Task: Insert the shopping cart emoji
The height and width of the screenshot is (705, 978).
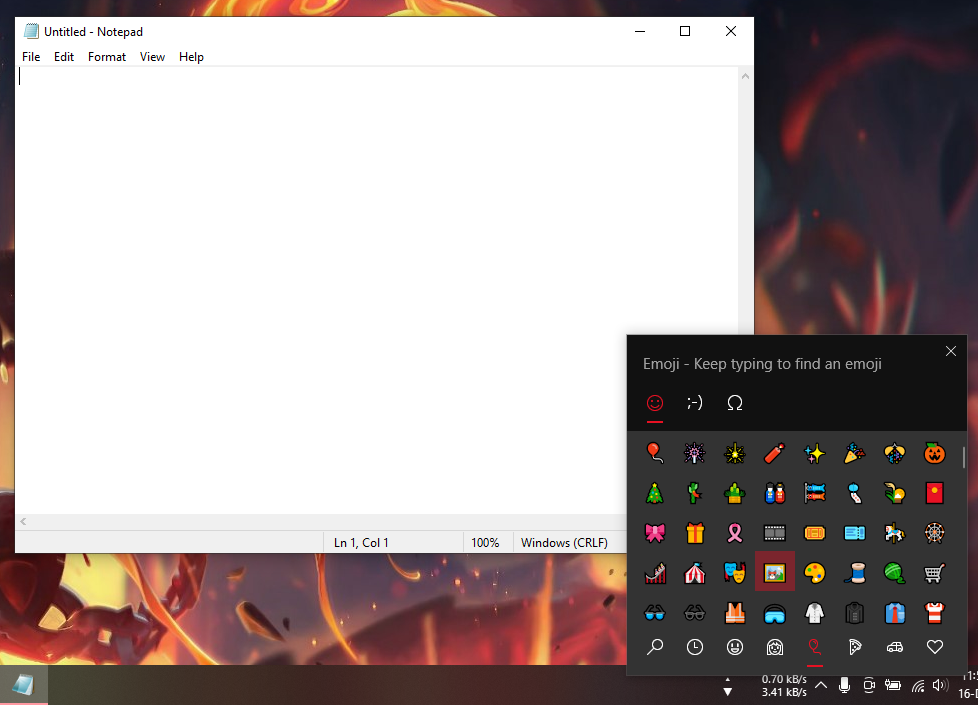Action: [x=934, y=573]
